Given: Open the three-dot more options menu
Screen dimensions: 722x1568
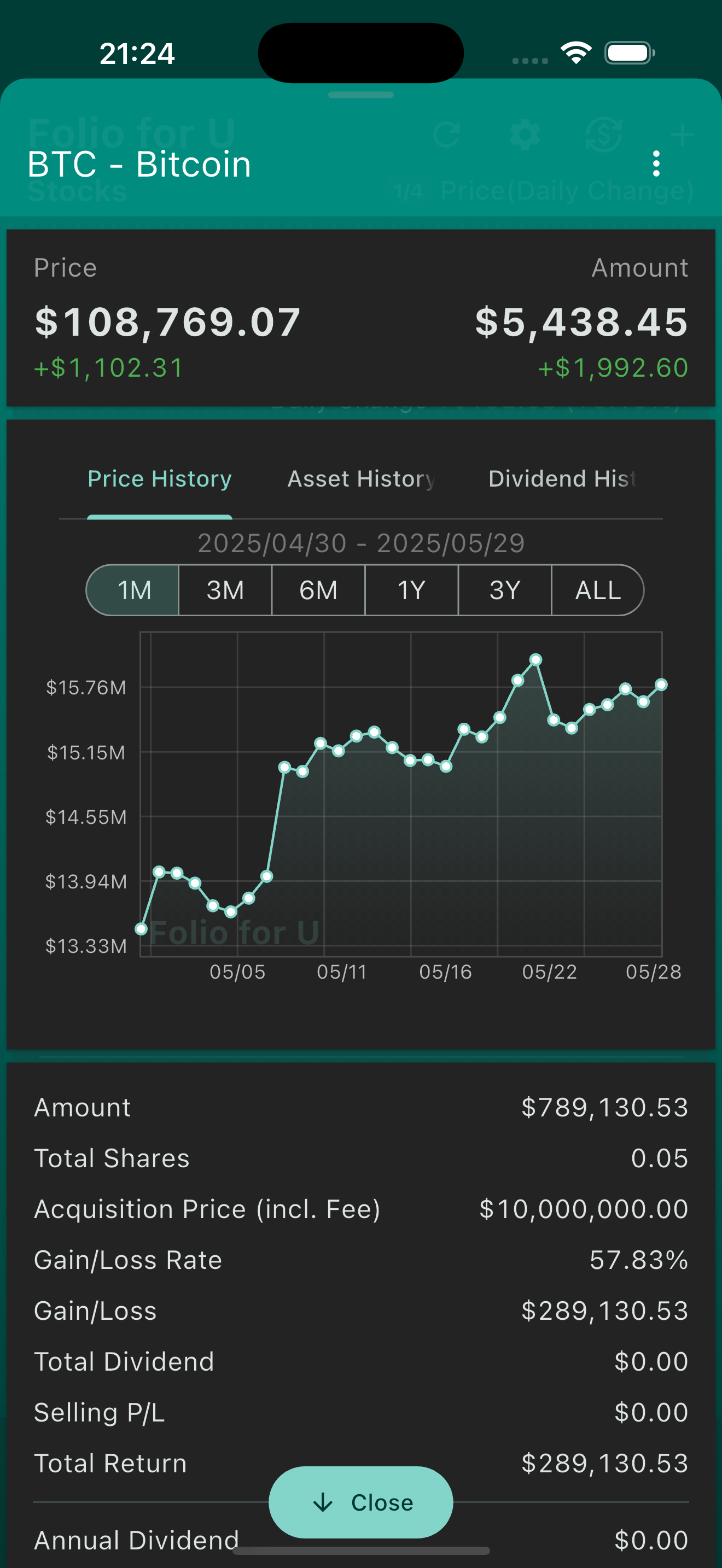Looking at the screenshot, I should (x=656, y=163).
